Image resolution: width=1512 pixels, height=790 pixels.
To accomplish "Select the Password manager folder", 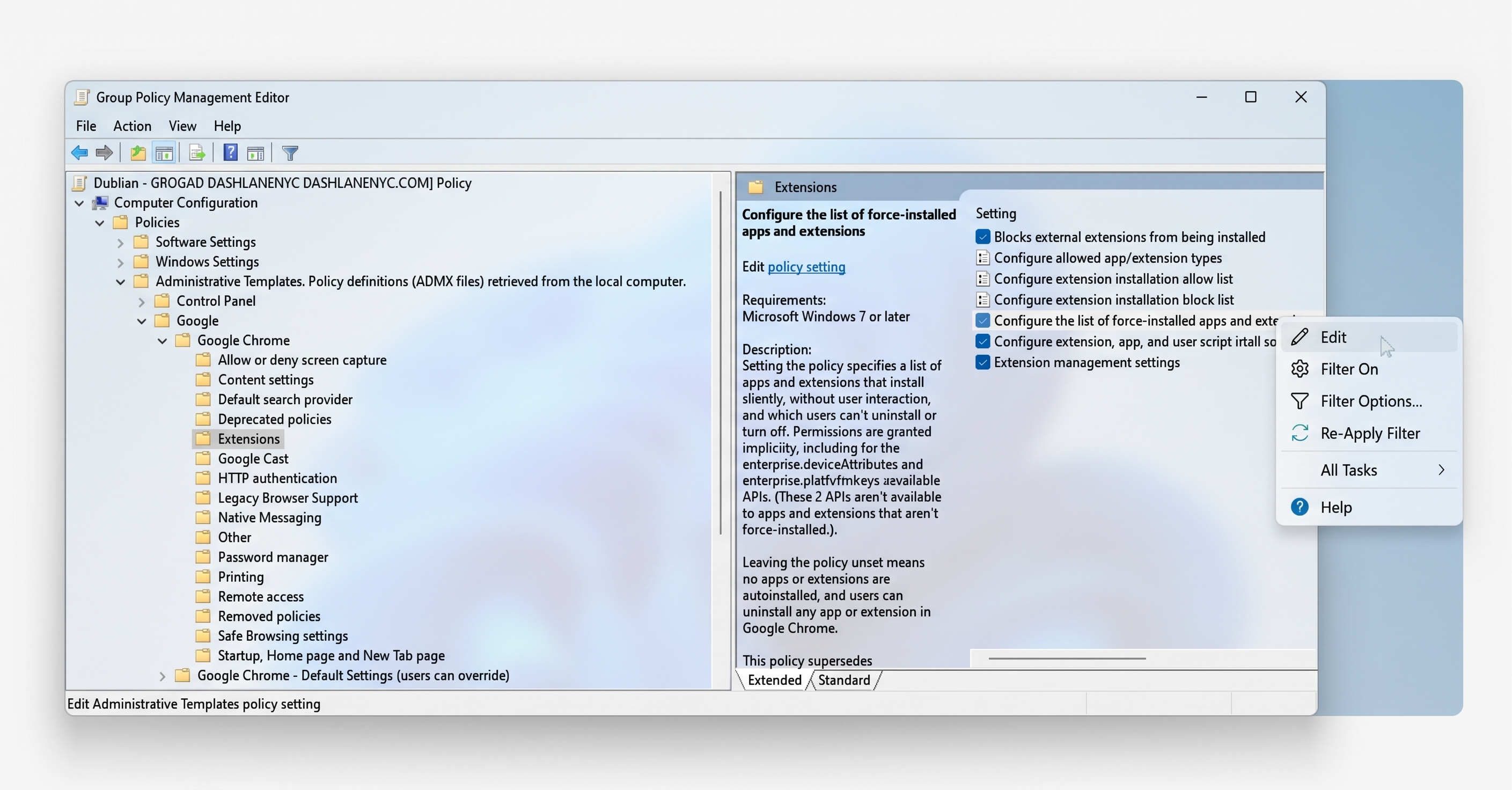I will [x=262, y=557].
